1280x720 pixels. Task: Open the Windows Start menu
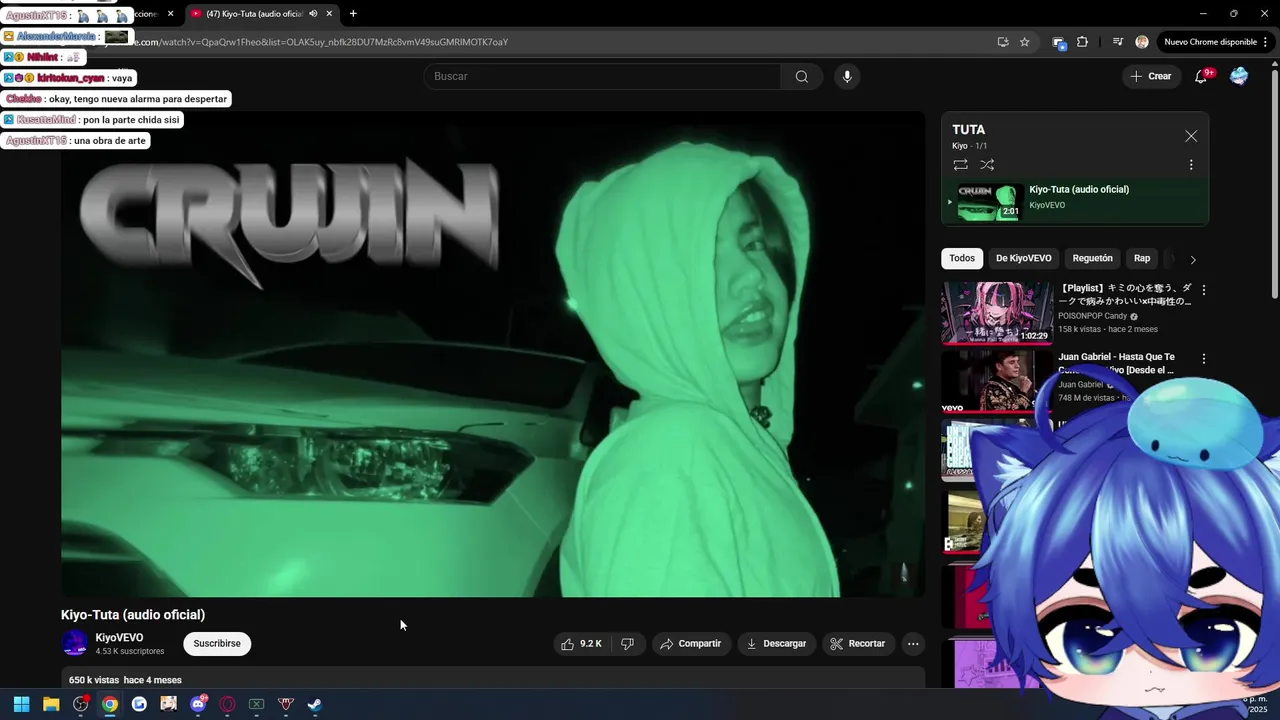(21, 704)
